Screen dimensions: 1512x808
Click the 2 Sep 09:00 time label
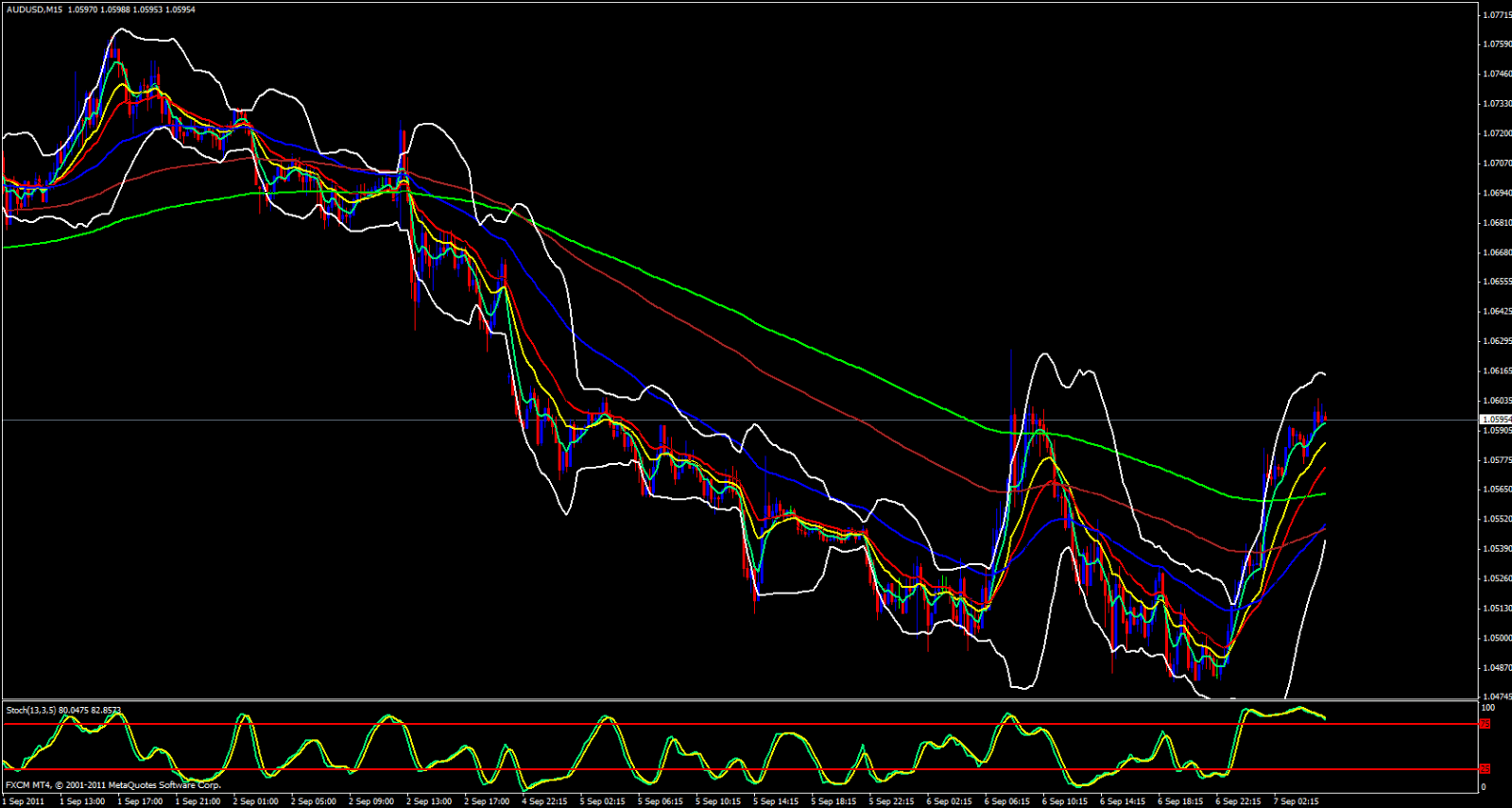pyautogui.click(x=371, y=801)
